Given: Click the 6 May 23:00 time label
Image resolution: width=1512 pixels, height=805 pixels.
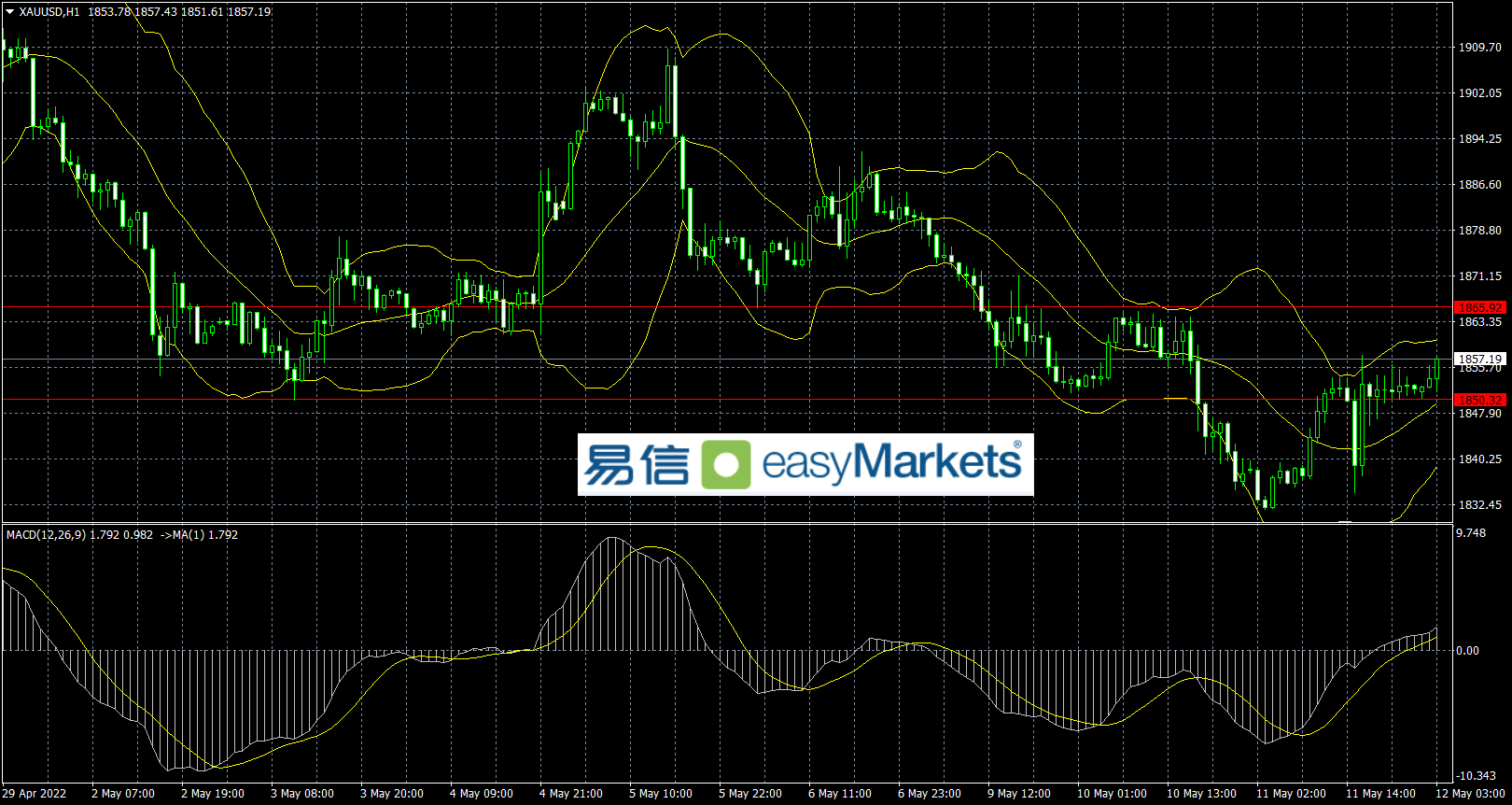Looking at the screenshot, I should pos(930,794).
